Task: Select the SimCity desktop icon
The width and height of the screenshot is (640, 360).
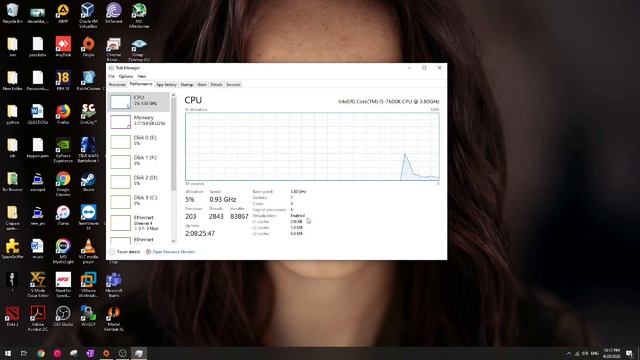Action: (x=88, y=114)
